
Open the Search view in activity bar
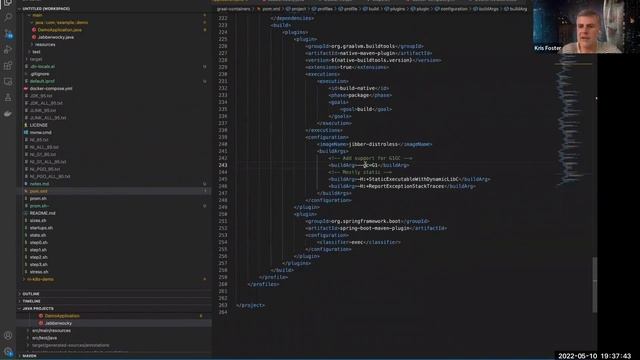click(x=8, y=17)
